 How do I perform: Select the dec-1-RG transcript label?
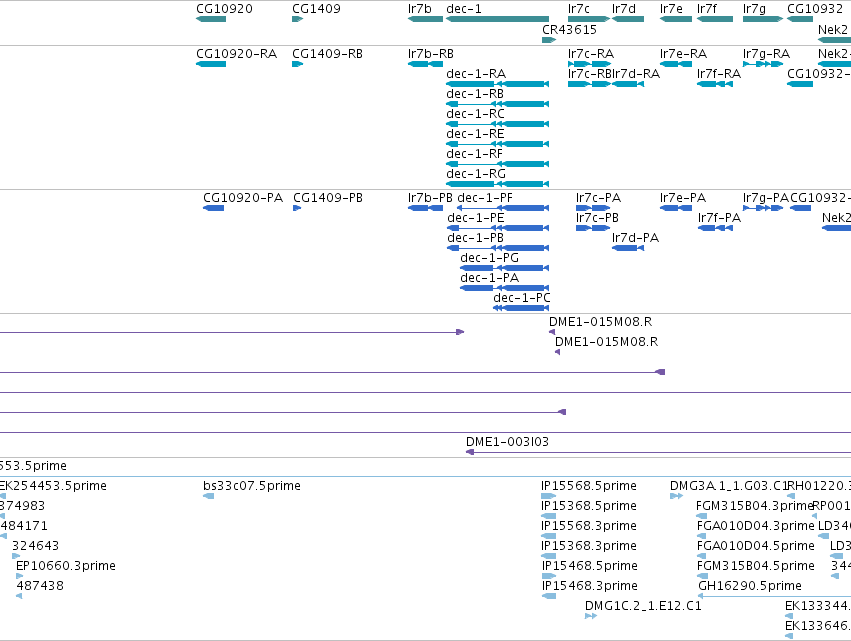pyautogui.click(x=476, y=174)
